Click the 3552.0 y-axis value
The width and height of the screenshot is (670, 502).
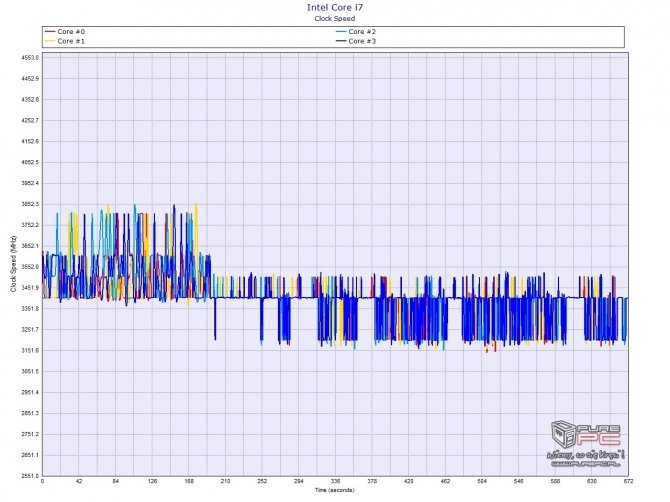pyautogui.click(x=30, y=267)
